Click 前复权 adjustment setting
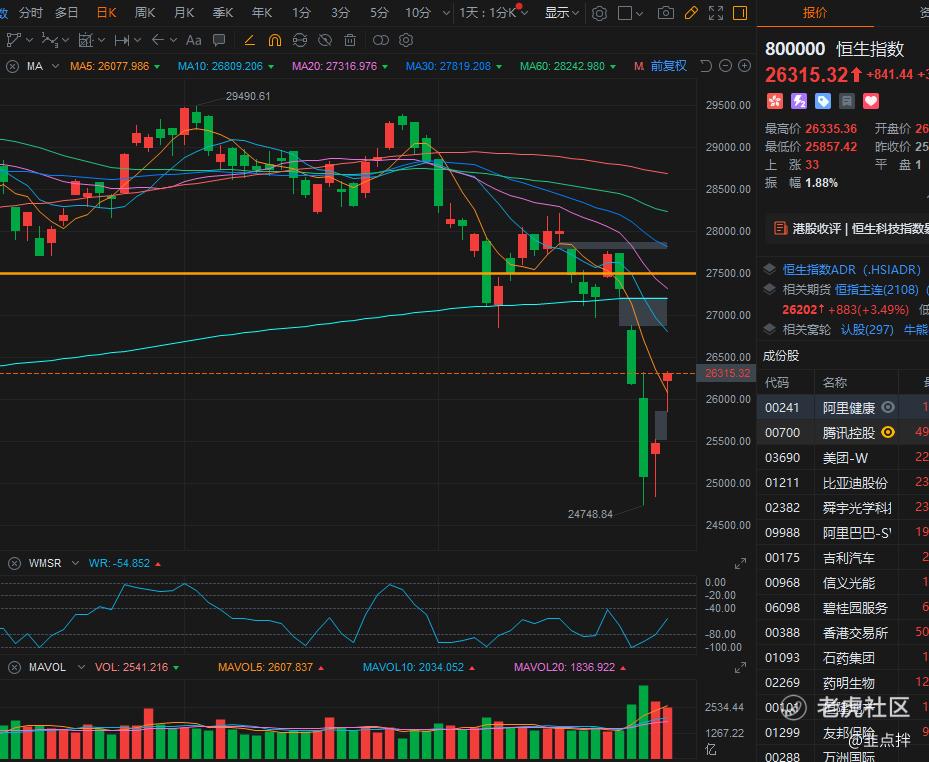Image resolution: width=929 pixels, height=762 pixels. click(668, 66)
